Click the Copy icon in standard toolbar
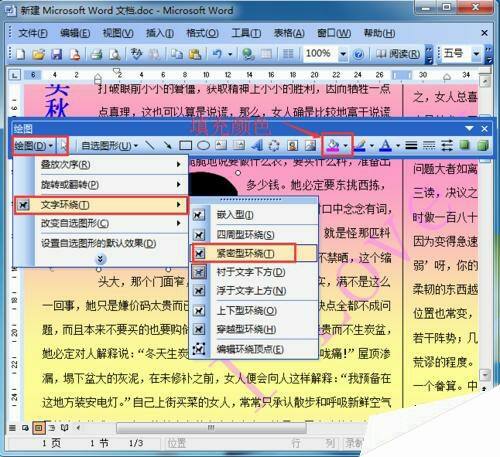This screenshot has height=457, width=500. pyautogui.click(x=176, y=54)
